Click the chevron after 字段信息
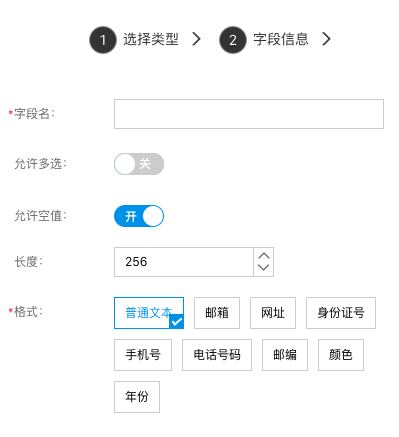Image resolution: width=399 pixels, height=437 pixels. click(x=327, y=39)
